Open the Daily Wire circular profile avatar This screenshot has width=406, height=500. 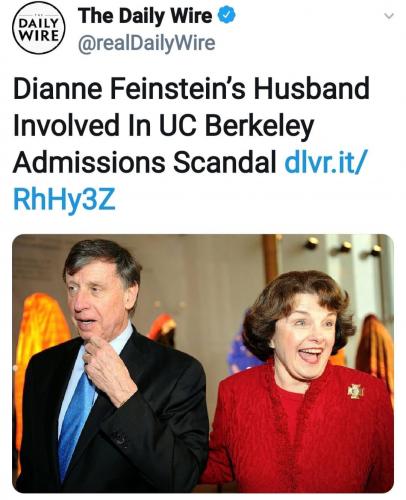tap(38, 28)
